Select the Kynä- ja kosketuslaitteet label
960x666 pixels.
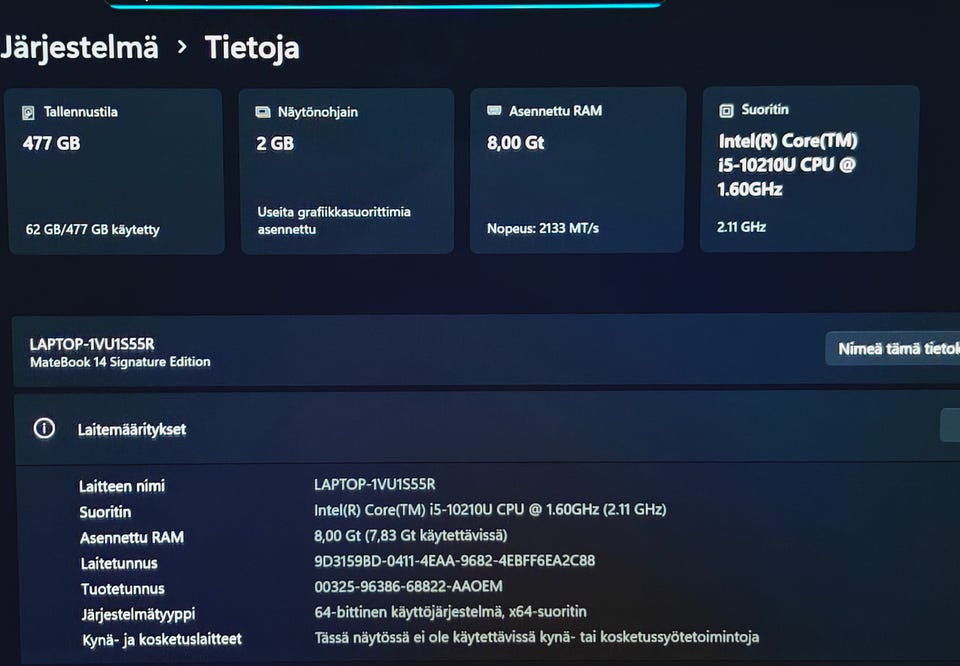coord(162,639)
